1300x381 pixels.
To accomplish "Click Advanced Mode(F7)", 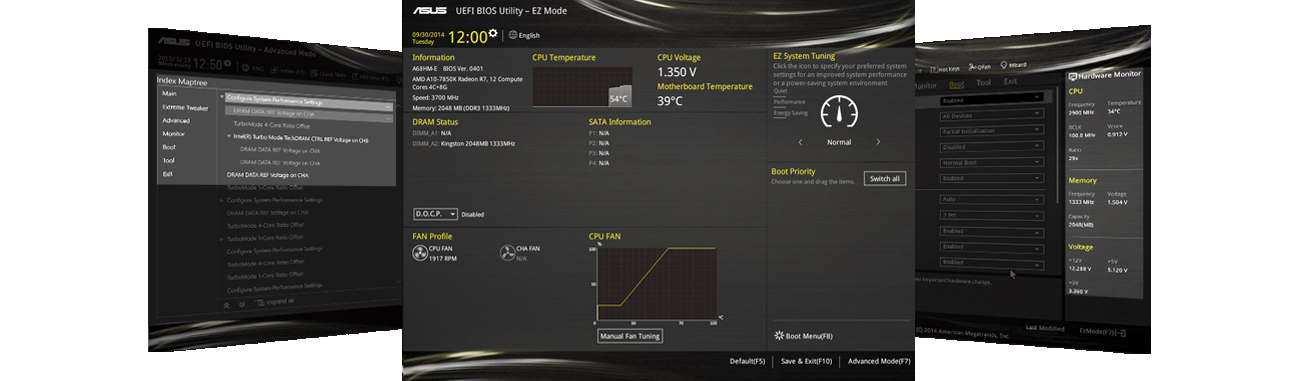I will click(x=879, y=360).
